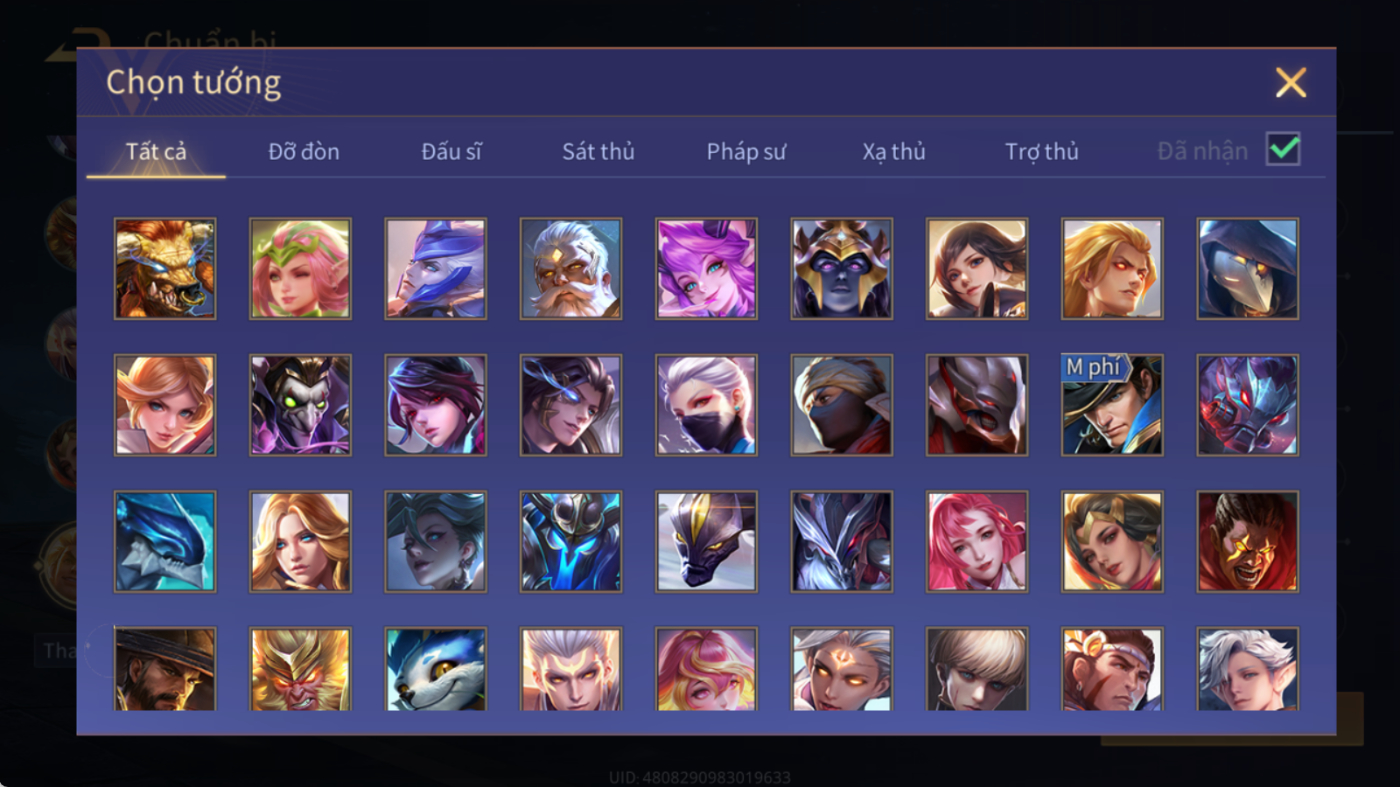Filter by the 'Xạ thủ' tab
Image resolution: width=1400 pixels, height=787 pixels.
894,151
